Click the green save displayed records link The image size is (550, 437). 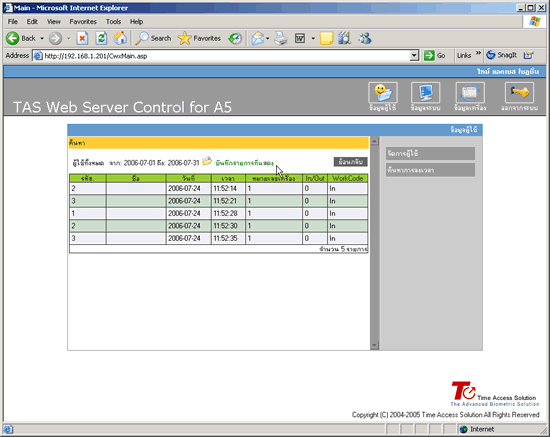(244, 163)
